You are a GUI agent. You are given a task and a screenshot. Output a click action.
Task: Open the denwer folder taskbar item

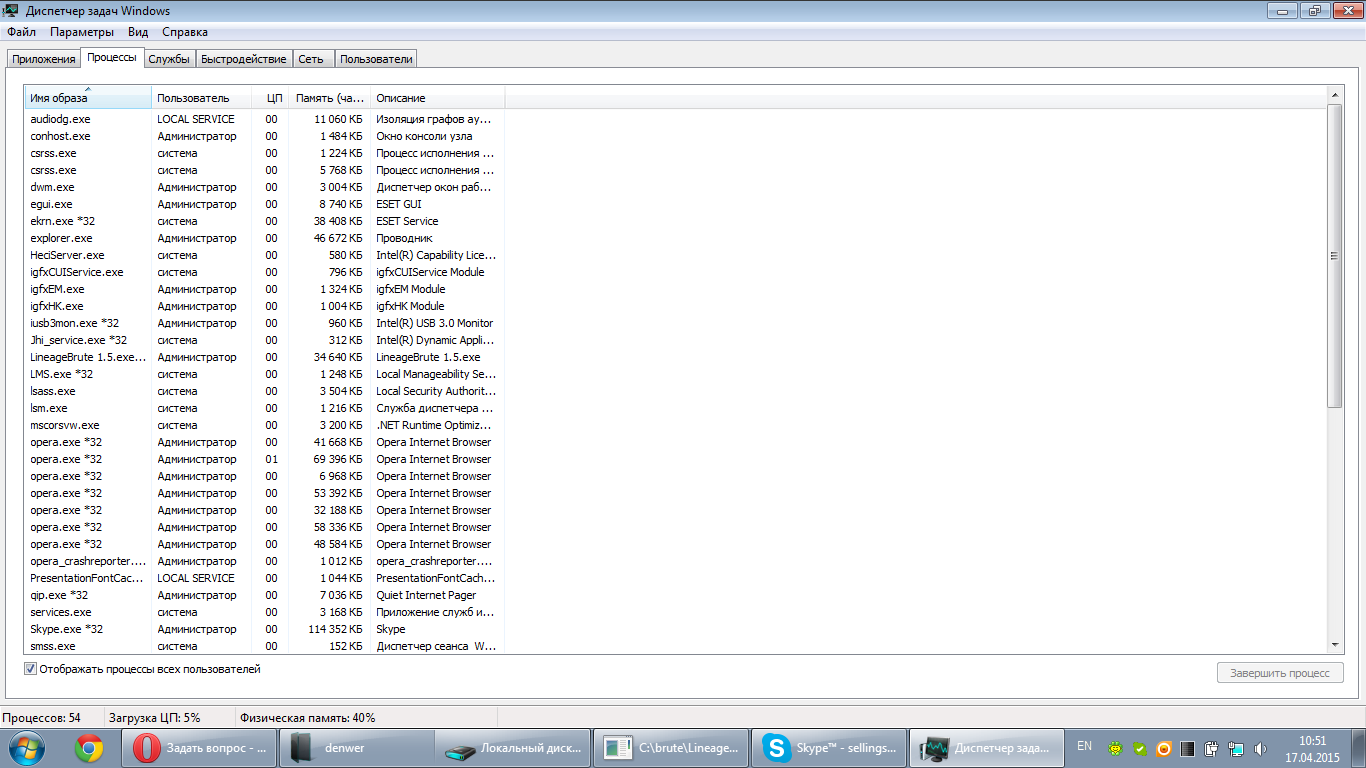tap(356, 747)
